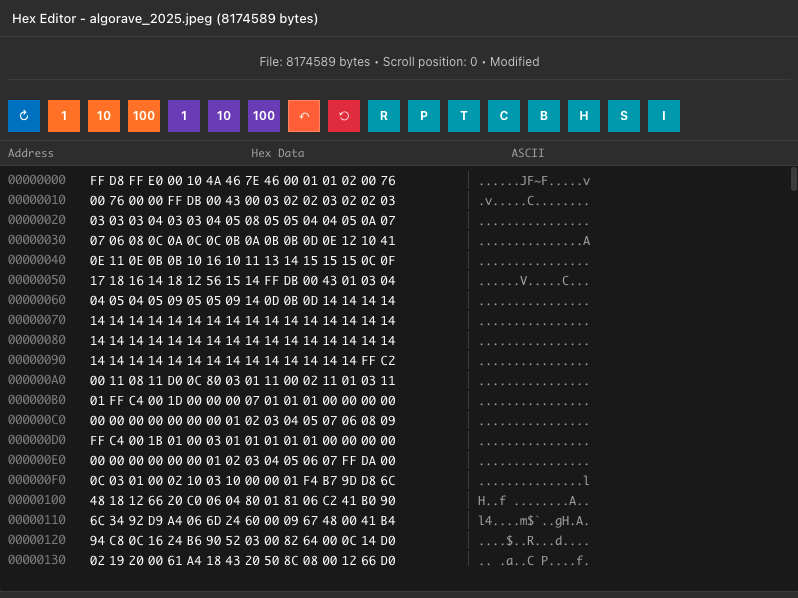Click the vertical scrollbar thumb in hex view
The width and height of the screenshot is (798, 598).
[x=793, y=178]
